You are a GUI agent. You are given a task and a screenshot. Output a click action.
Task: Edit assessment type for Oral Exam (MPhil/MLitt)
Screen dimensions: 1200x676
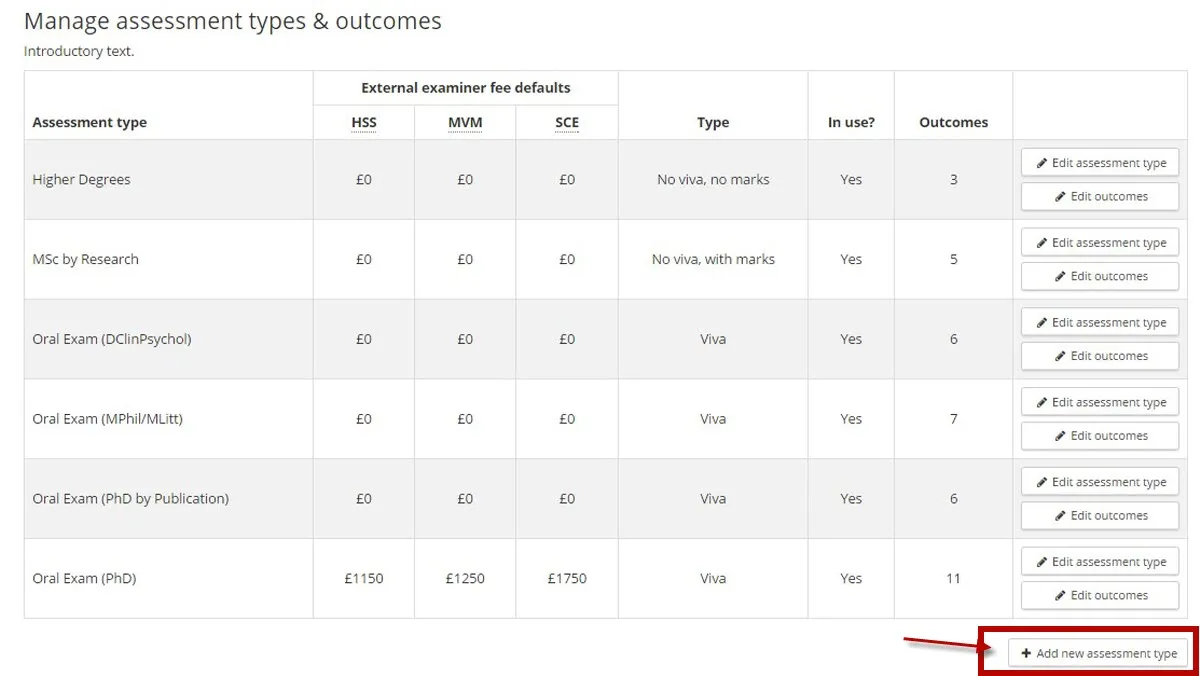point(1100,401)
